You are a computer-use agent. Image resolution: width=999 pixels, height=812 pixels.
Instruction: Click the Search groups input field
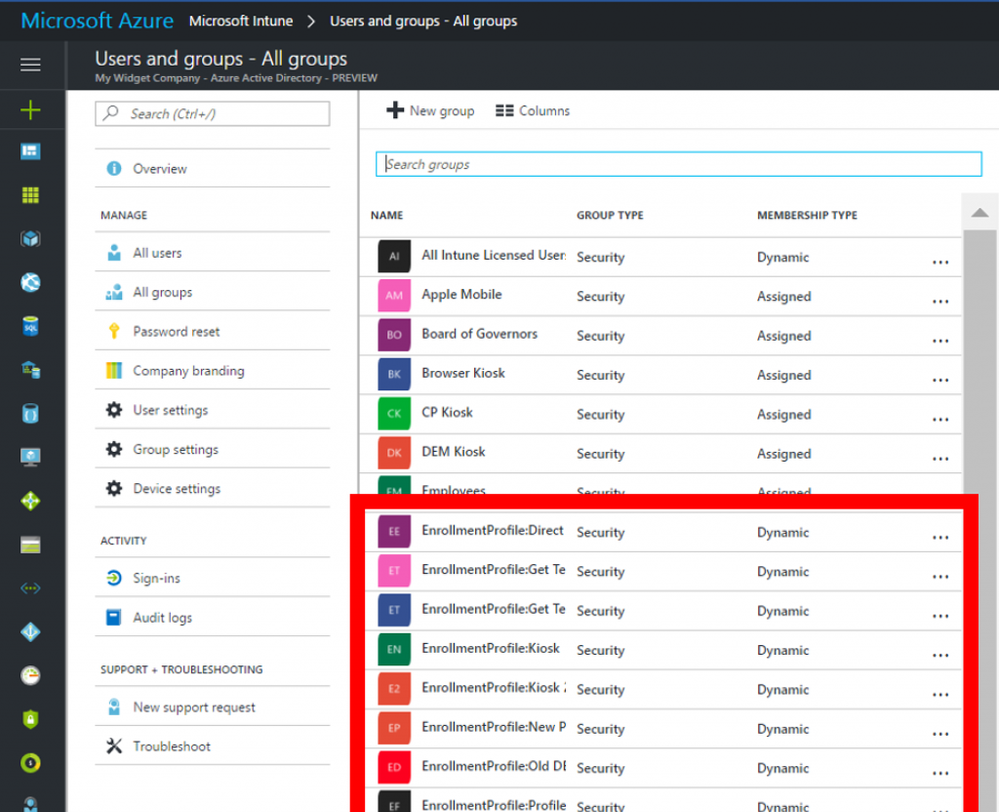(x=679, y=164)
